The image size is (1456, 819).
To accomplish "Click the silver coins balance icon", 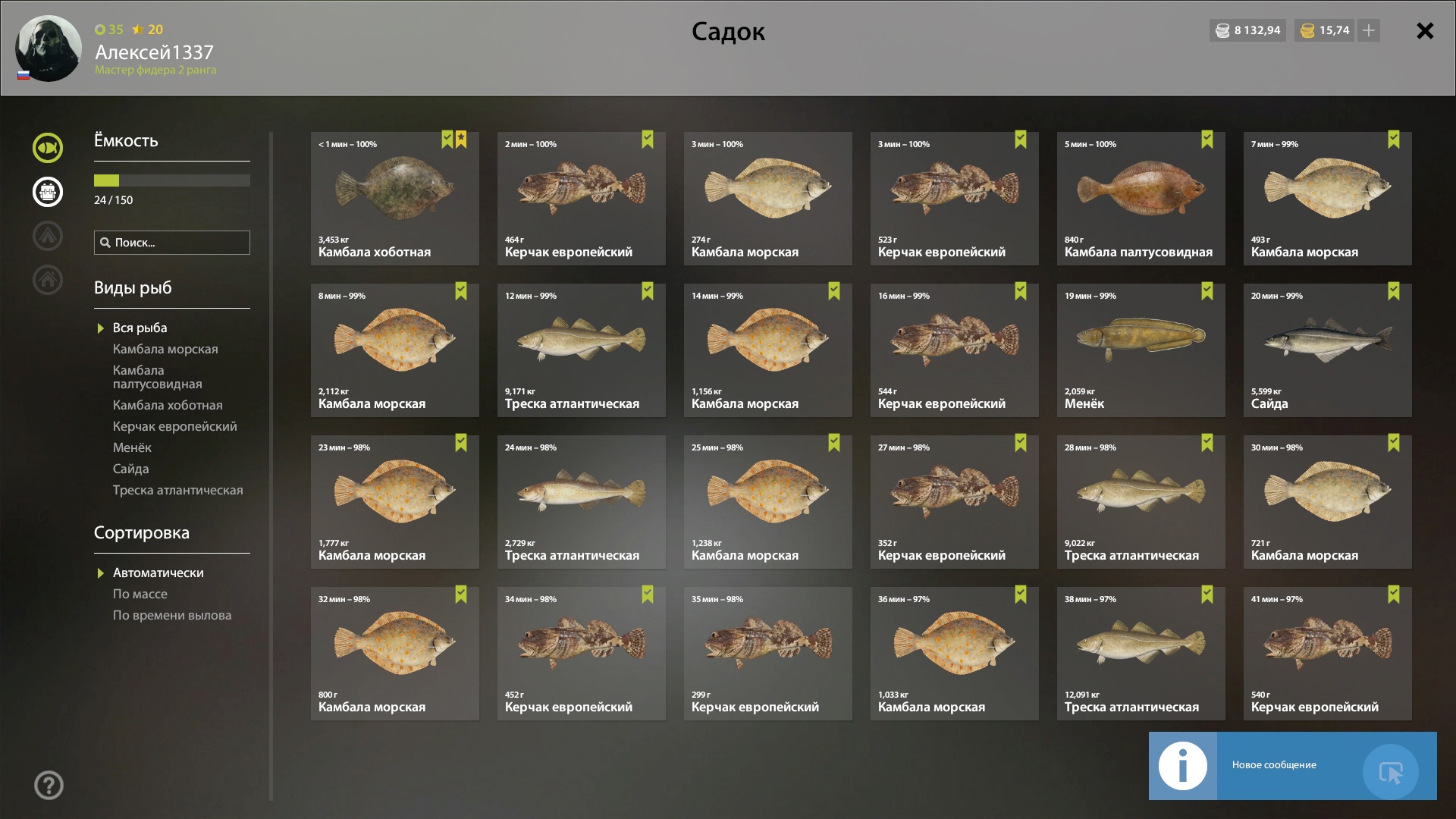I will click(x=1222, y=30).
